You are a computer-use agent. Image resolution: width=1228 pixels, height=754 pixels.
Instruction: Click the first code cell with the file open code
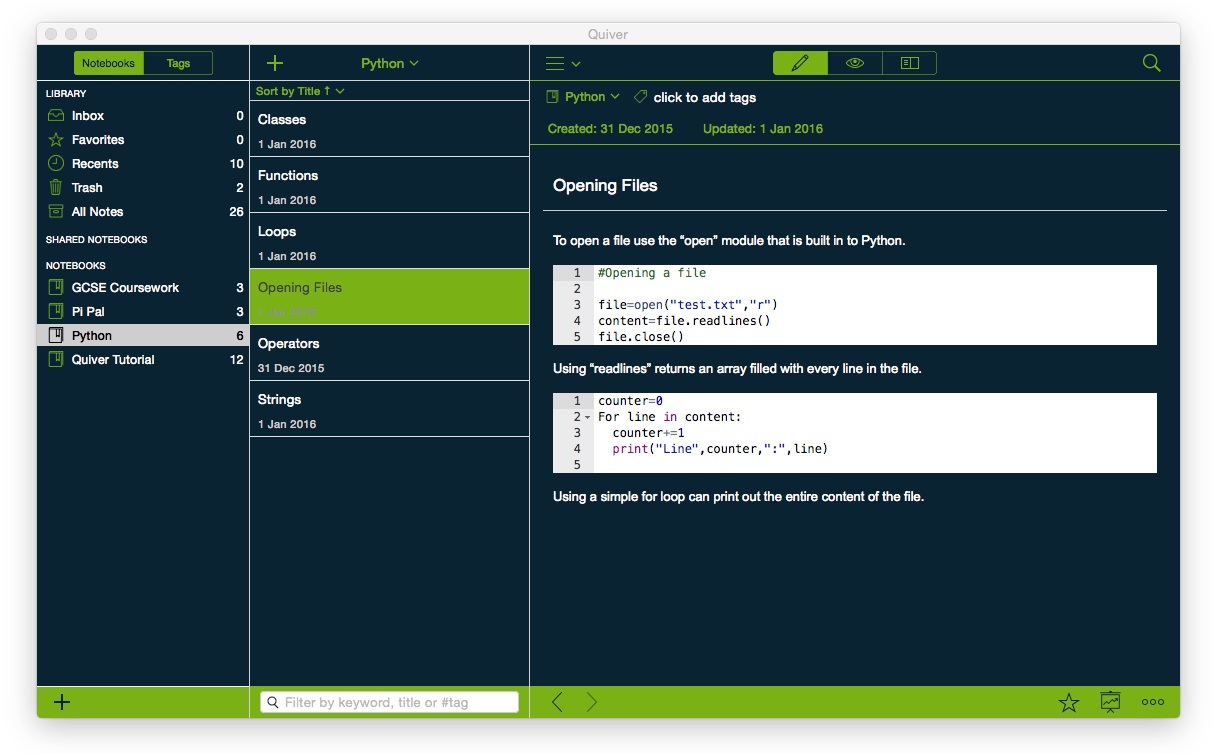click(855, 305)
